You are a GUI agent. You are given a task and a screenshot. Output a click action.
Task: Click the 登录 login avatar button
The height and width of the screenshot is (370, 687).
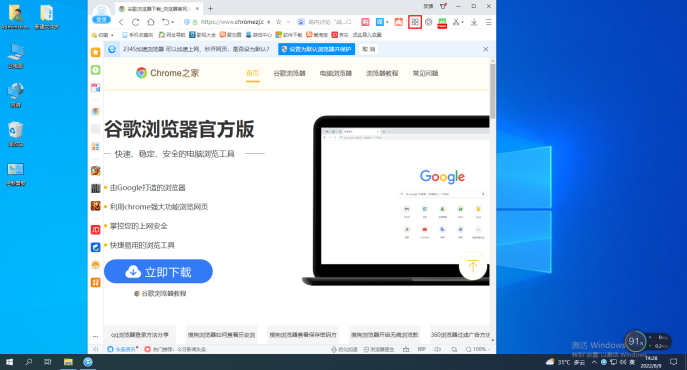(101, 14)
